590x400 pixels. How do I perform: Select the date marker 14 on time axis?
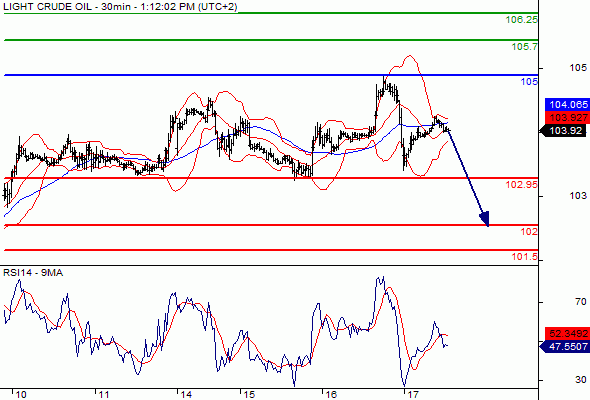(186, 395)
